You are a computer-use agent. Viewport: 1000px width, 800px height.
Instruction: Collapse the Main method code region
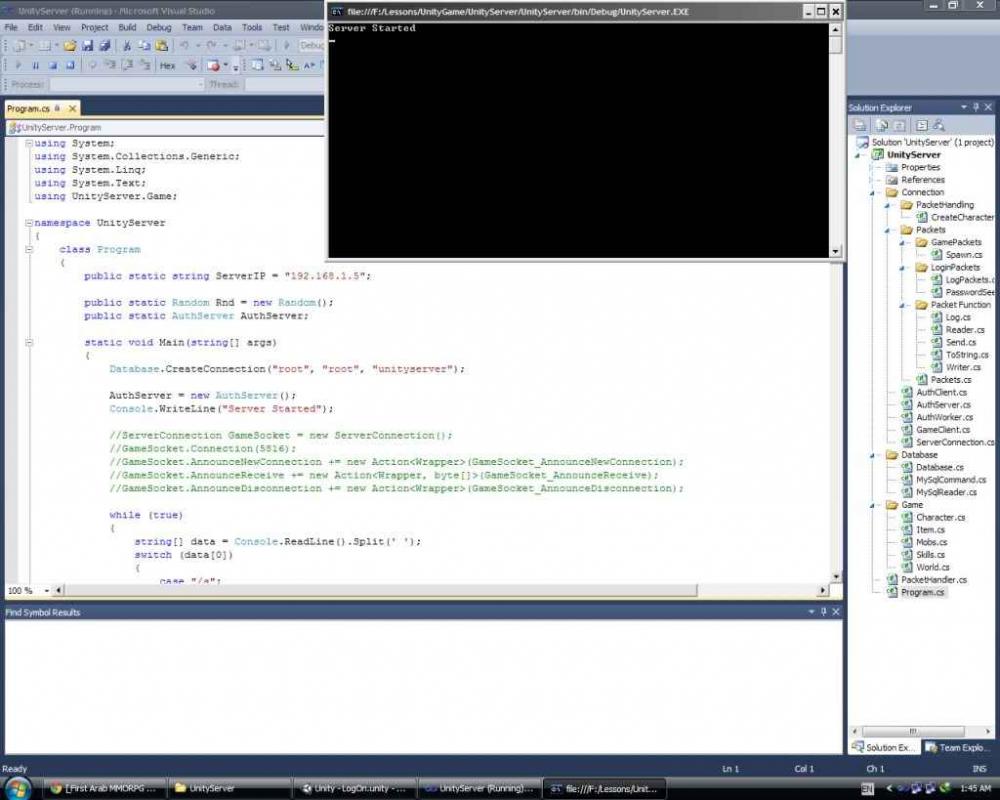(x=29, y=343)
